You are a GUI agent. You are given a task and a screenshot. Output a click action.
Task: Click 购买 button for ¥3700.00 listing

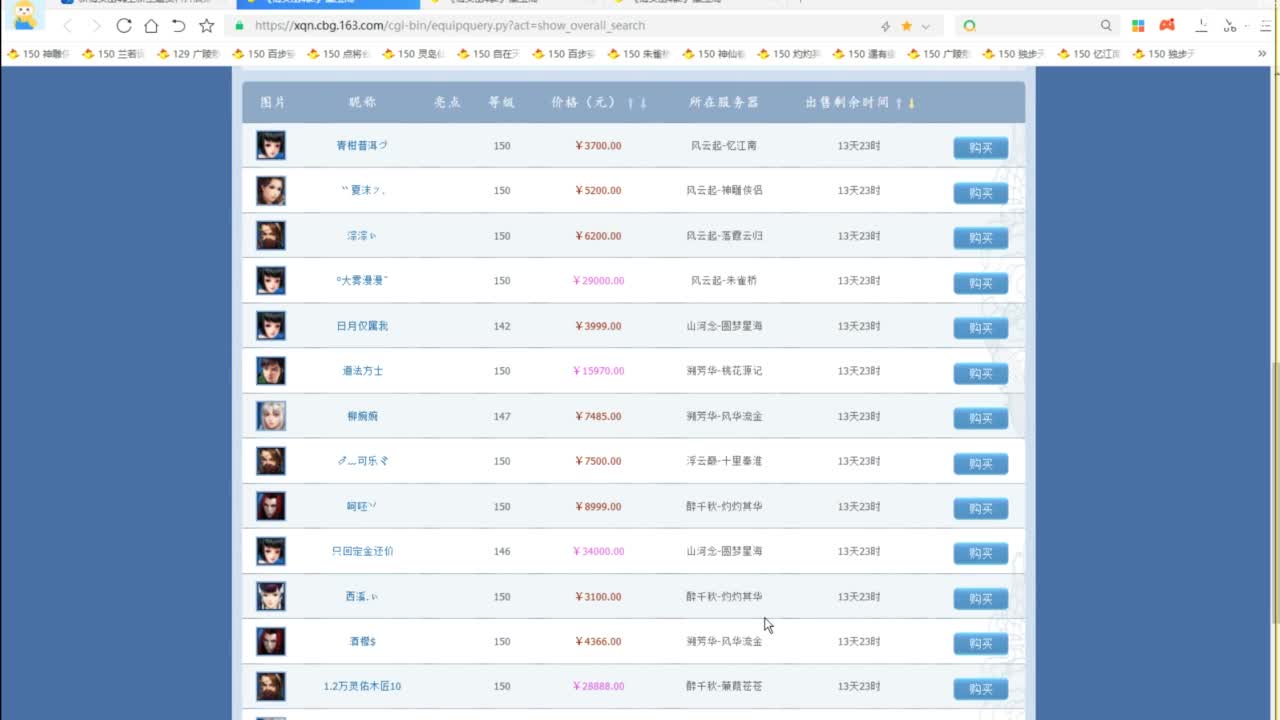[980, 148]
